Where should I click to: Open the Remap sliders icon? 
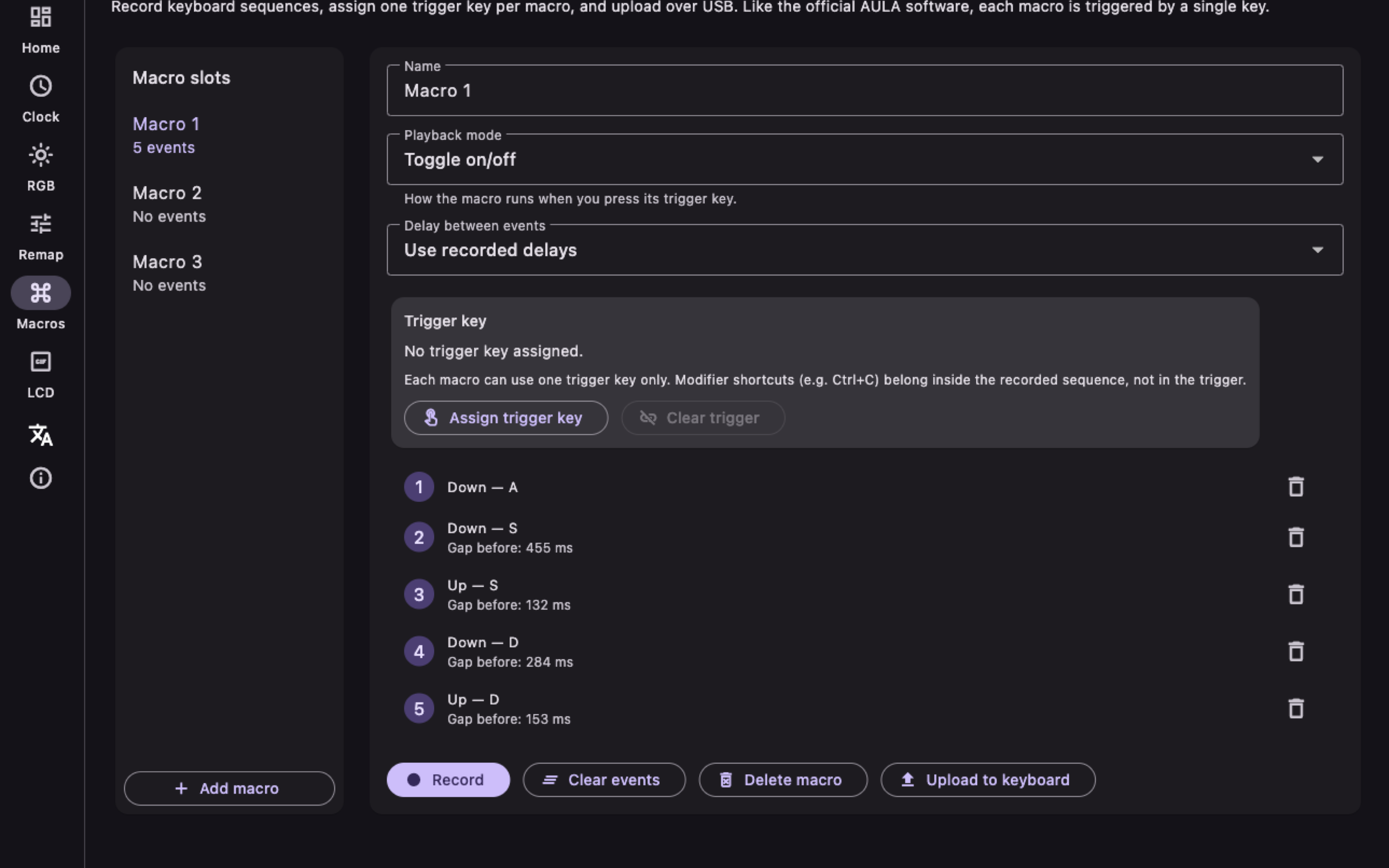[41, 224]
